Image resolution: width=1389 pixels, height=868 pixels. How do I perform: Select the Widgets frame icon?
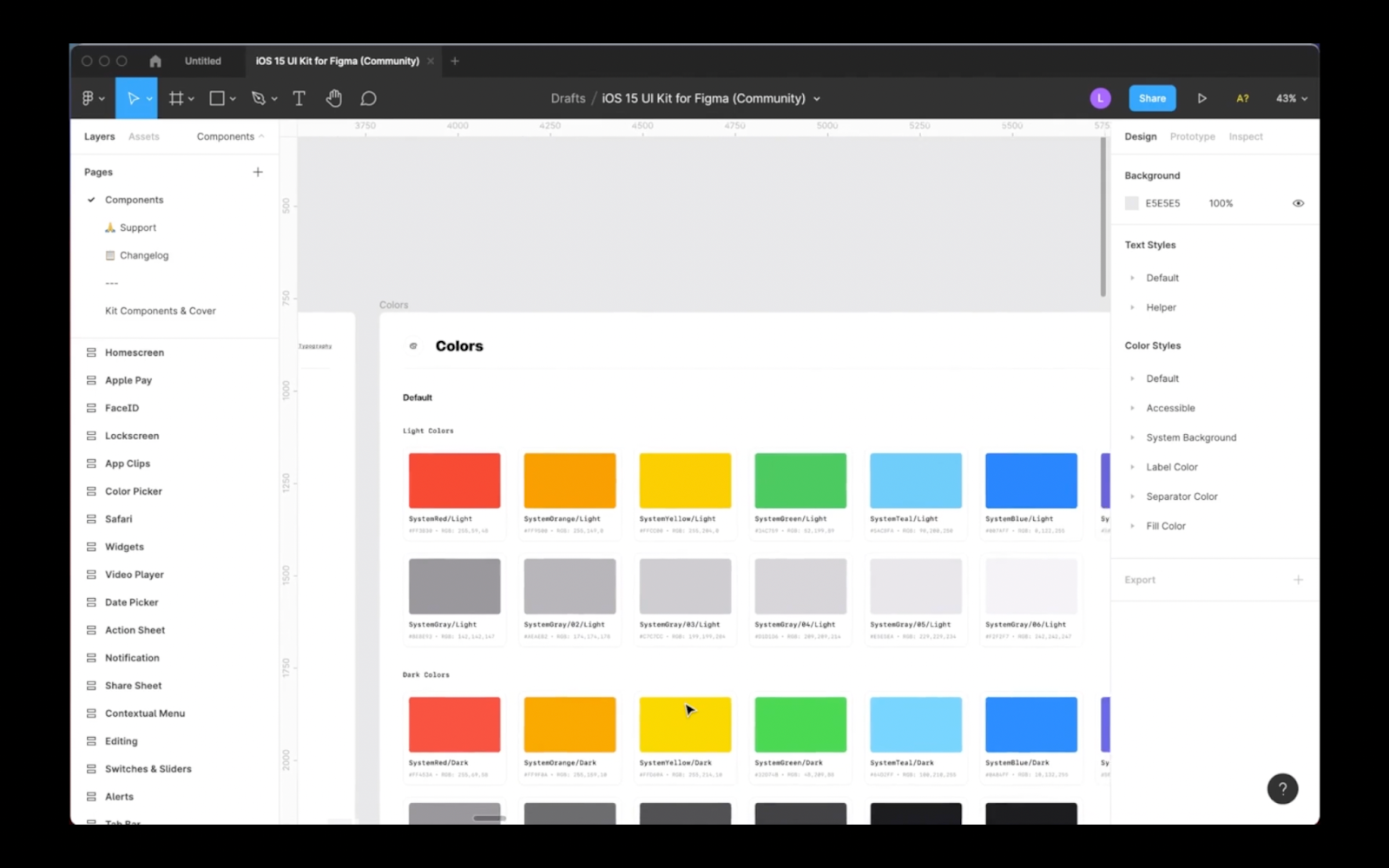coord(91,547)
